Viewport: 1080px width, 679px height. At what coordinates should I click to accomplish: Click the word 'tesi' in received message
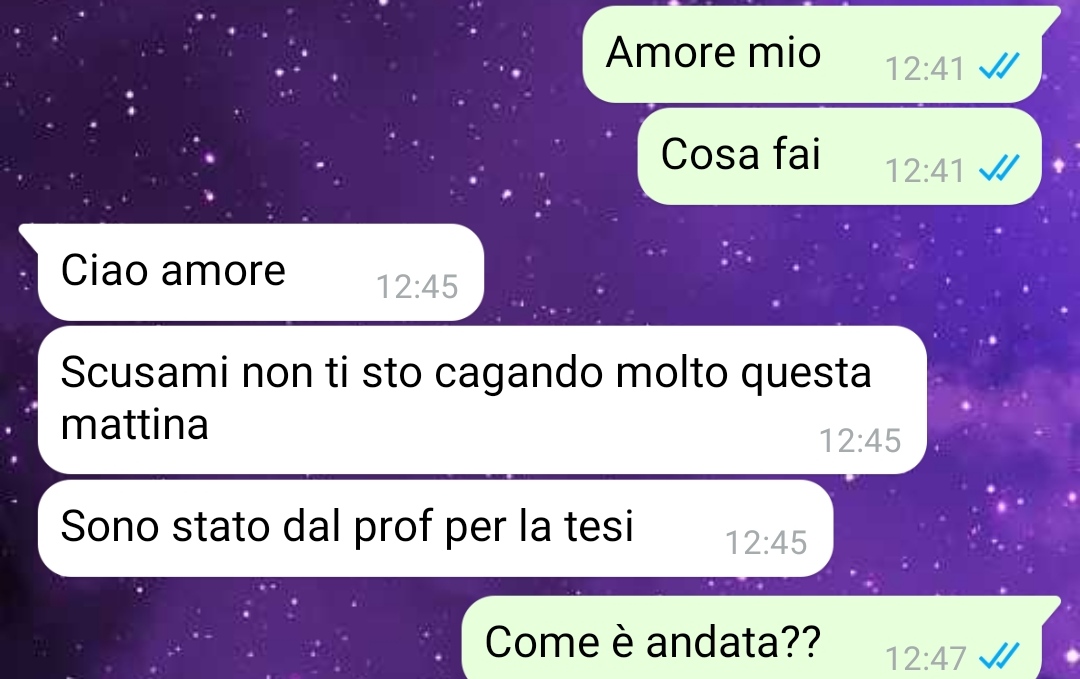pyautogui.click(x=599, y=526)
